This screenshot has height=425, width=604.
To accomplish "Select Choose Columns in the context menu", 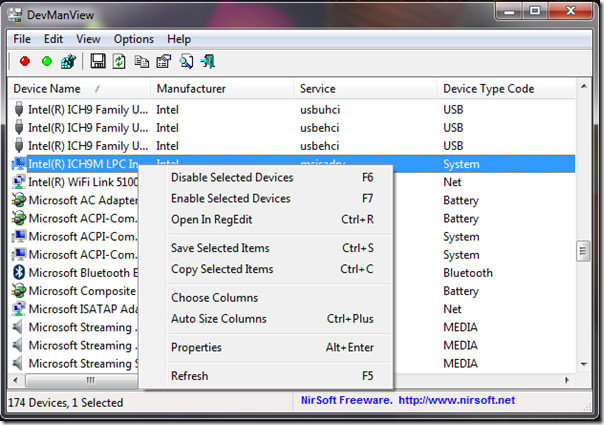I will tap(214, 297).
